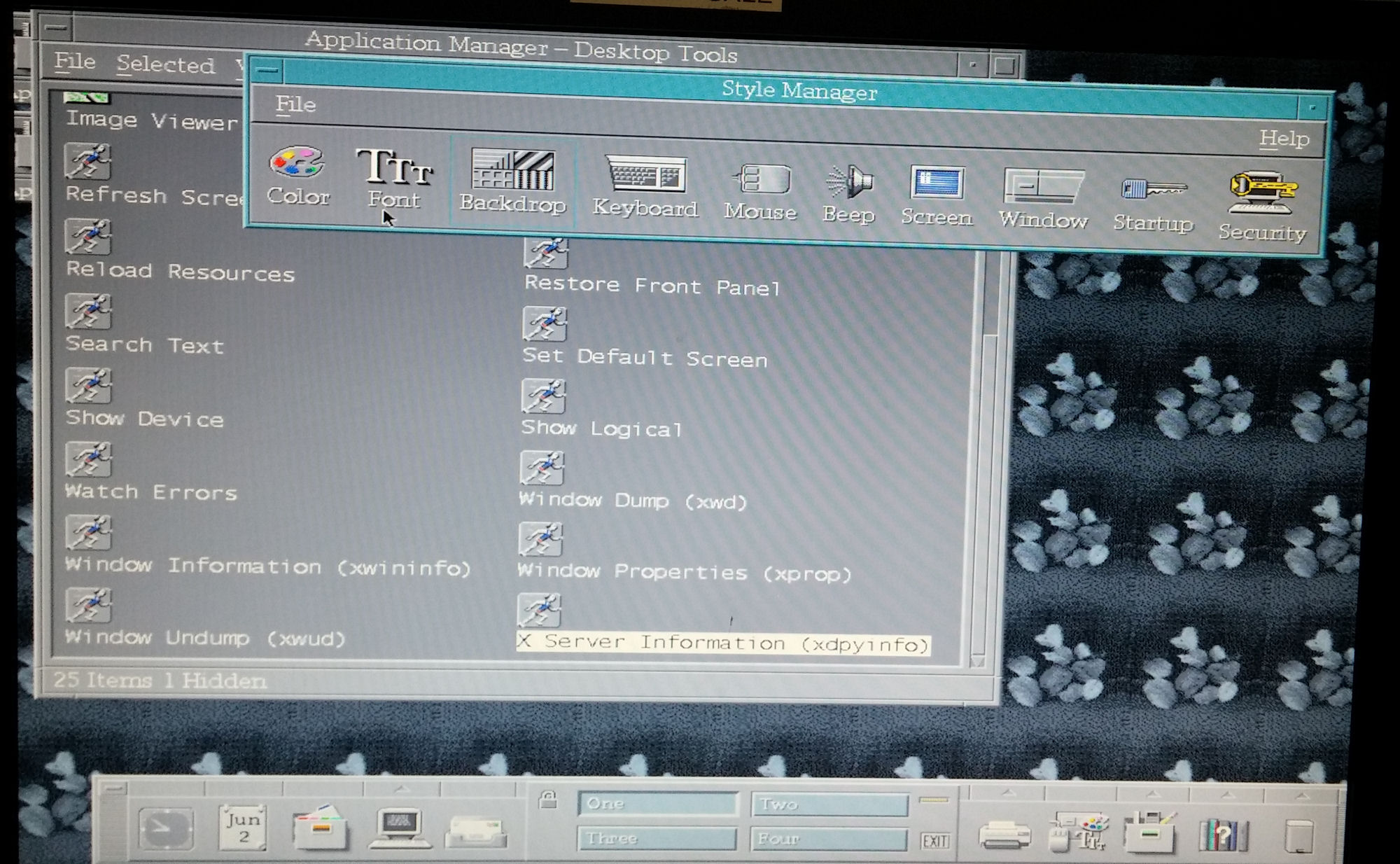Click the Font icon in Style Manager
1400x864 pixels.
(x=394, y=168)
